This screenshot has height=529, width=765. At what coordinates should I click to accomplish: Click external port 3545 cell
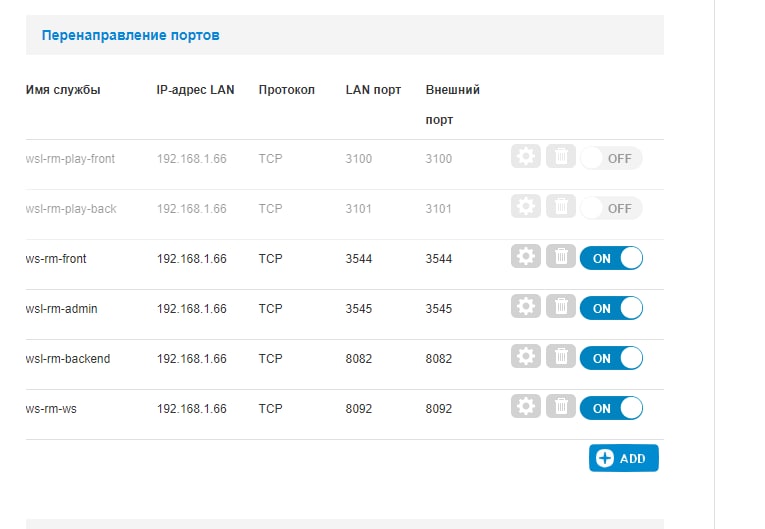pos(439,308)
